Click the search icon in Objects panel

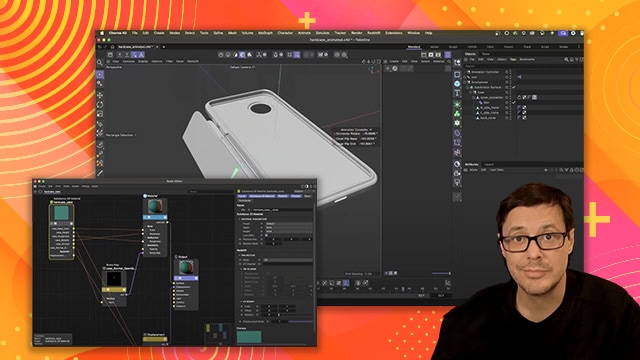coord(566,60)
